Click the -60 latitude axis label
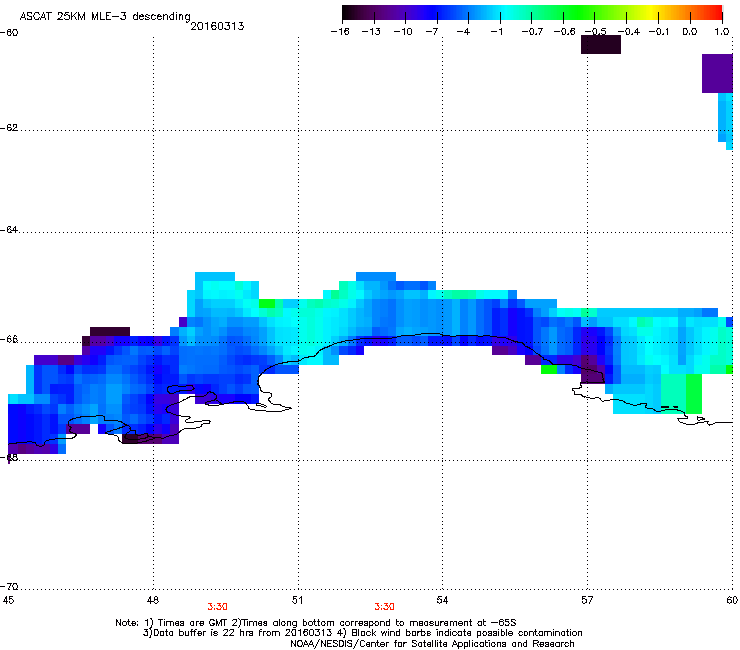The width and height of the screenshot is (740, 650). click(9, 33)
